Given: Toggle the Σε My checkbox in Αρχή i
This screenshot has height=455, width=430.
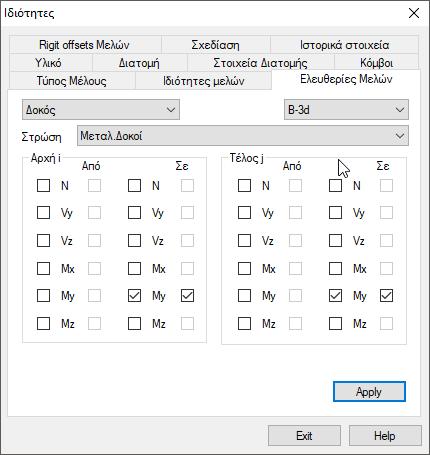Looking at the screenshot, I should tap(187, 296).
